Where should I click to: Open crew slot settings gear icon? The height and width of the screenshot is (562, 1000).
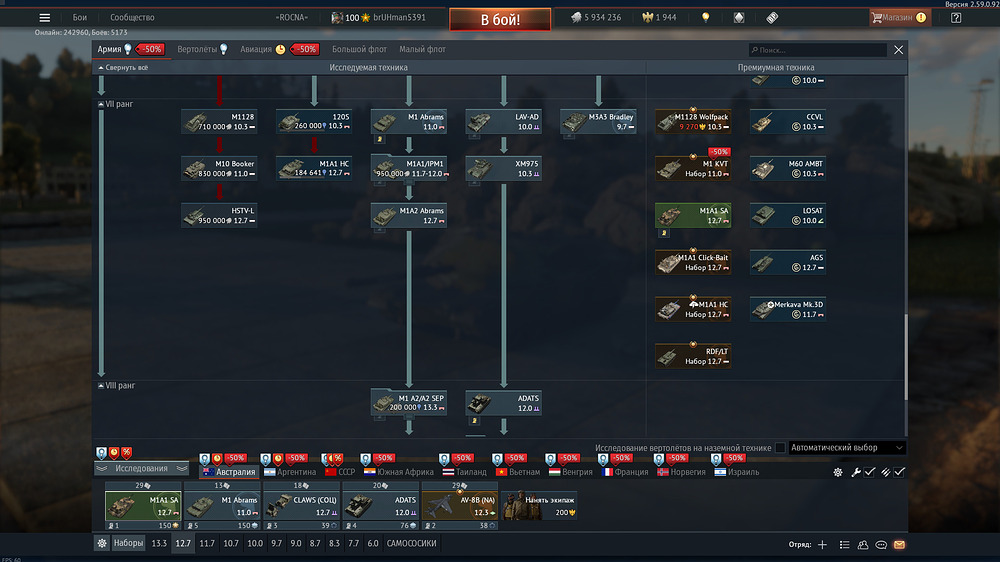pyautogui.click(x=837, y=472)
